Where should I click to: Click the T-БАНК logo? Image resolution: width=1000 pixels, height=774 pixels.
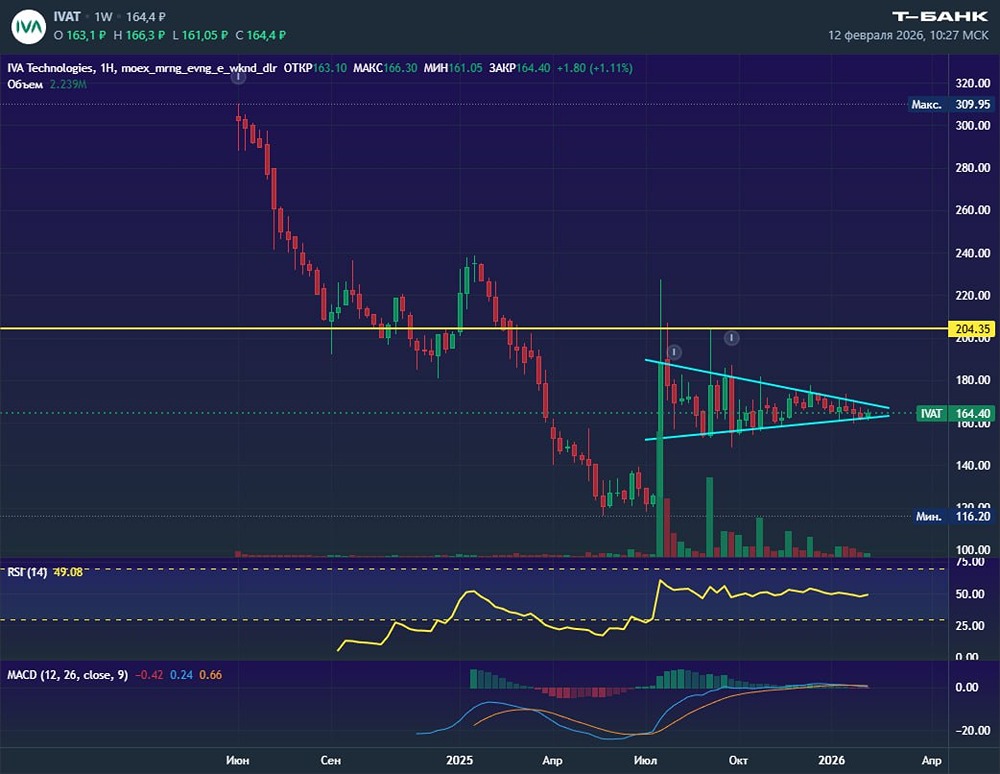coord(940,16)
